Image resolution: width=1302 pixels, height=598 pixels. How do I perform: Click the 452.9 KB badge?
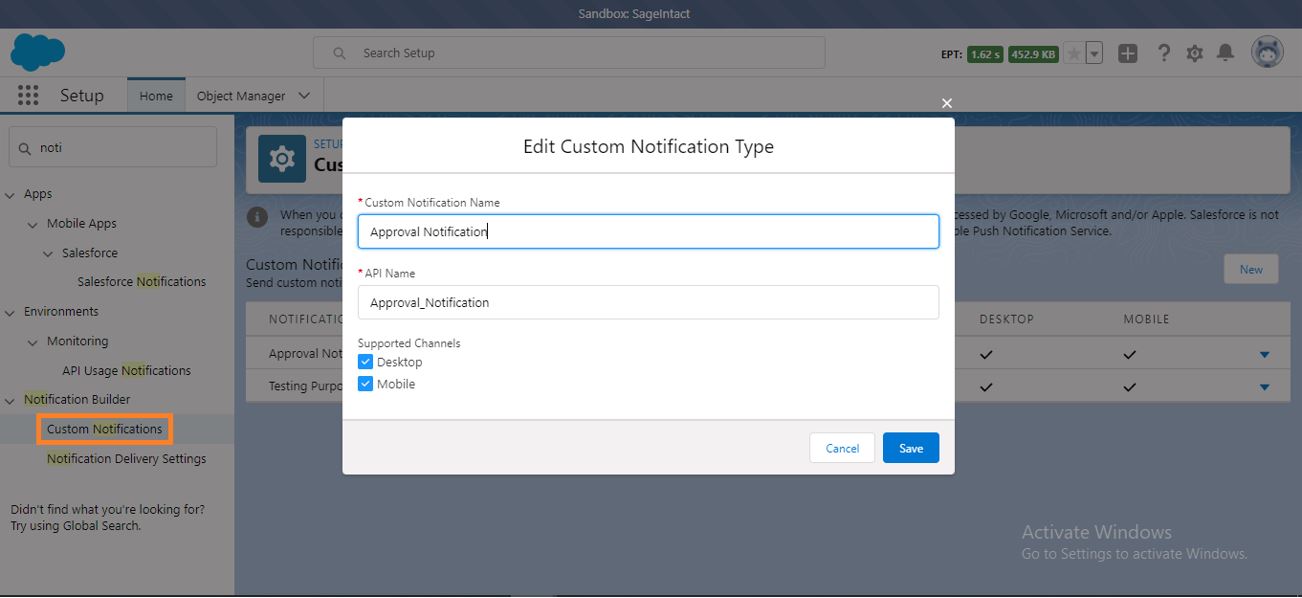1033,54
